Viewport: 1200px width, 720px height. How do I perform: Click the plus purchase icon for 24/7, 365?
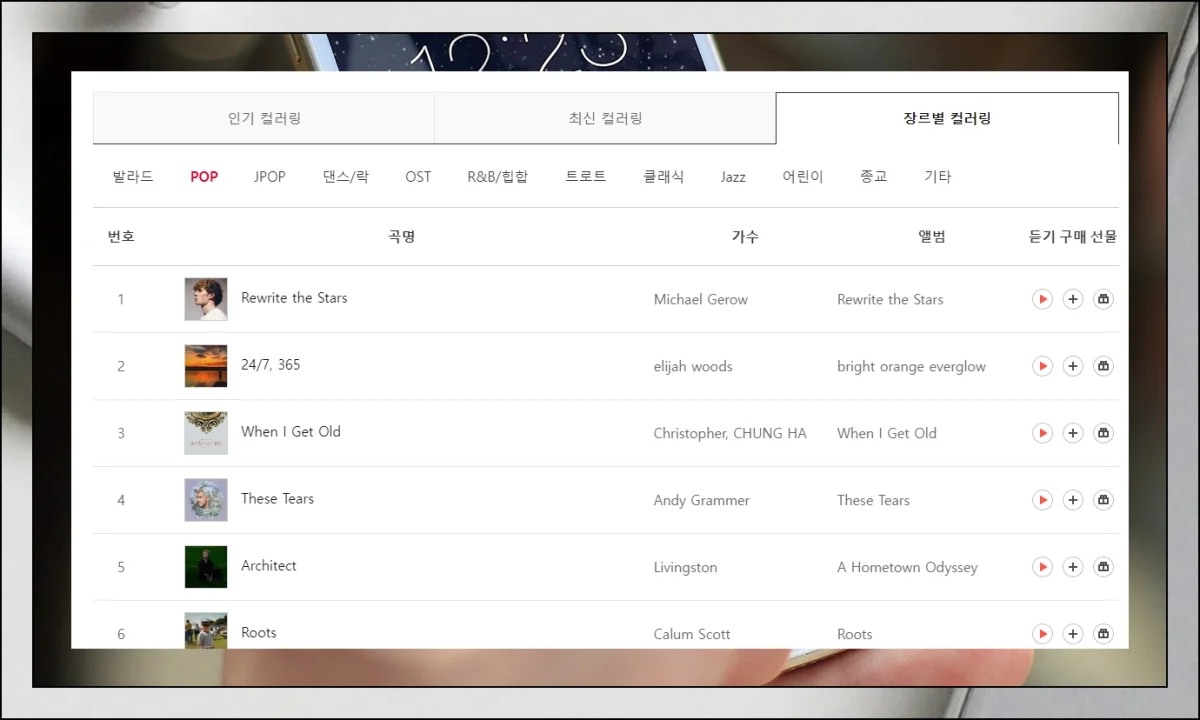[1073, 366]
